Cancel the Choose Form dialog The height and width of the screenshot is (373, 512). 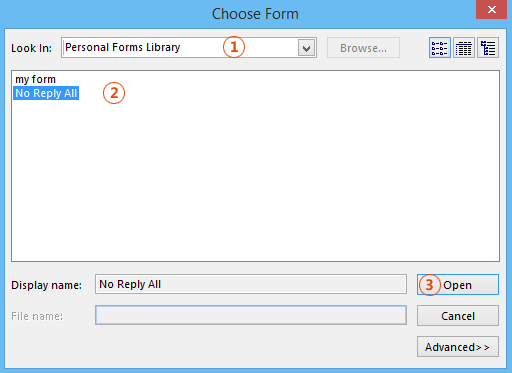point(458,315)
